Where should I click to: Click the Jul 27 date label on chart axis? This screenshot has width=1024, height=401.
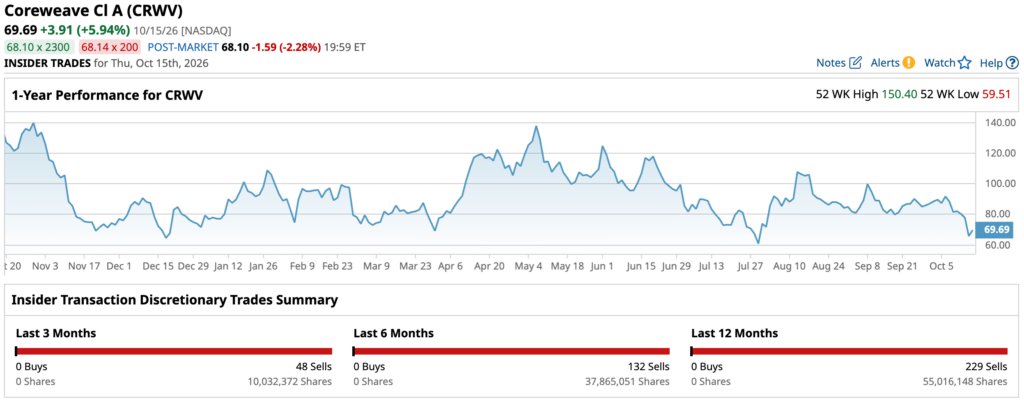point(750,266)
